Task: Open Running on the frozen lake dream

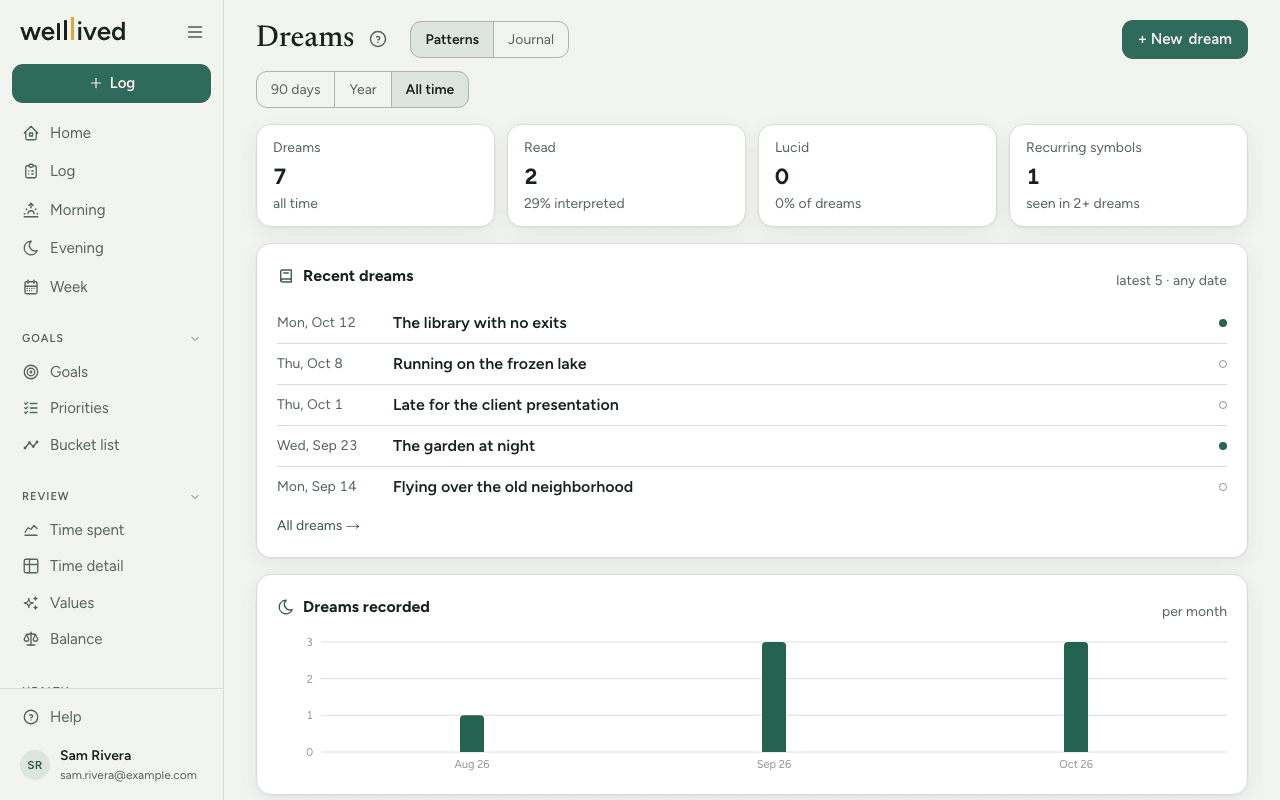Action: click(752, 364)
